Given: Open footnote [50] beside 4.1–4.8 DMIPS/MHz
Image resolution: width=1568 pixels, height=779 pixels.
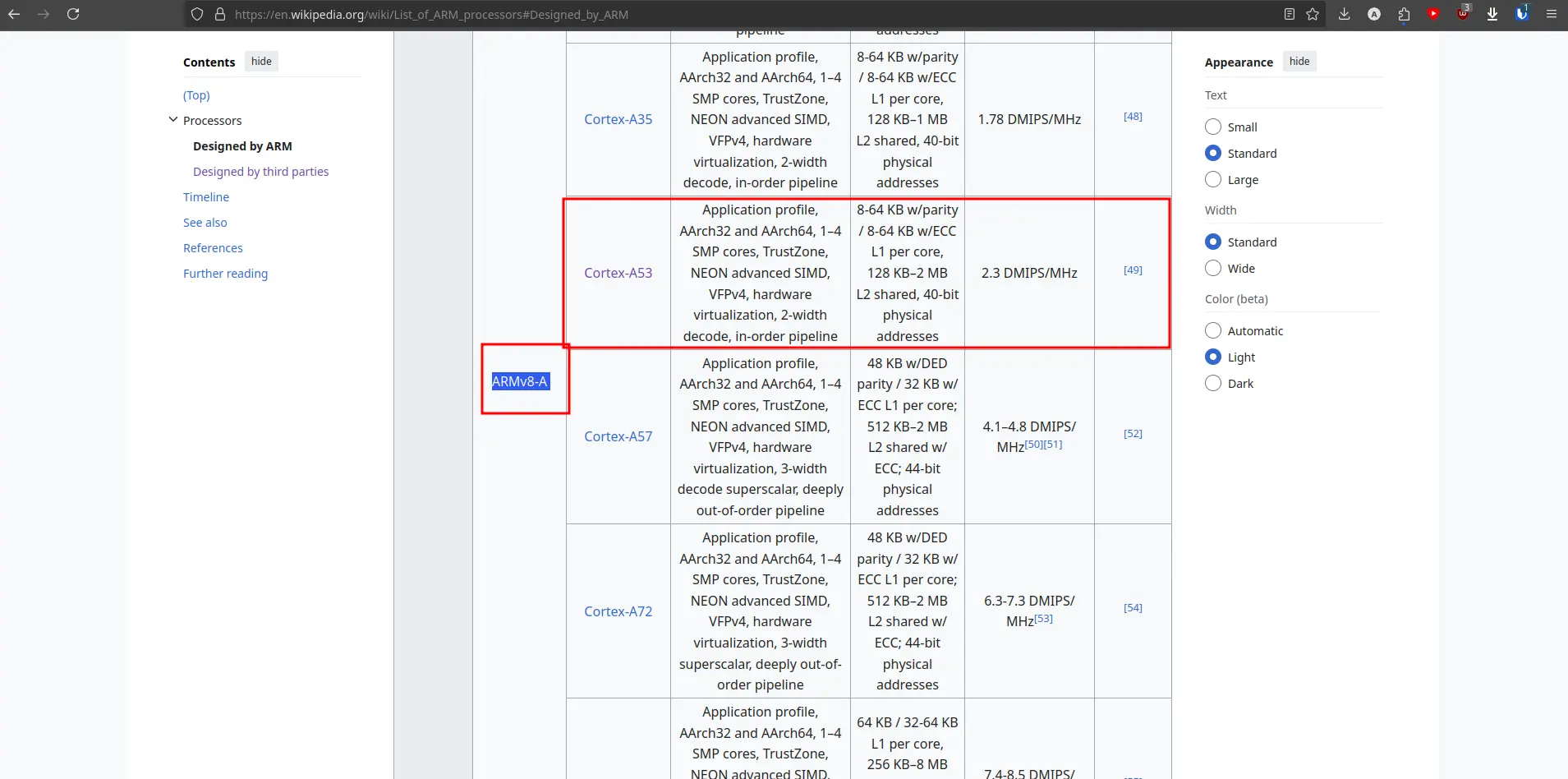Looking at the screenshot, I should click(x=1034, y=445).
